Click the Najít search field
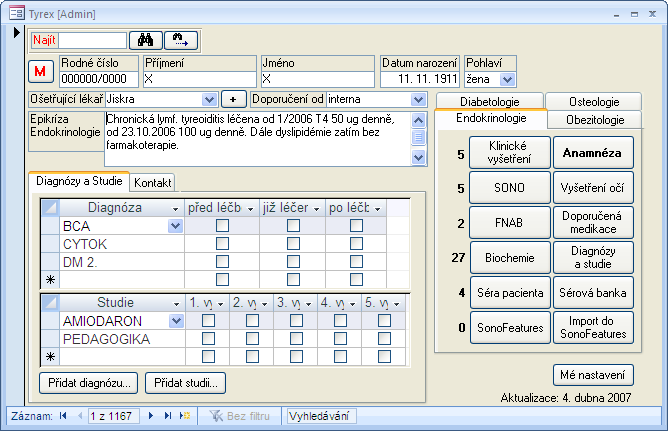Image resolution: width=668 pixels, height=431 pixels. point(92,40)
